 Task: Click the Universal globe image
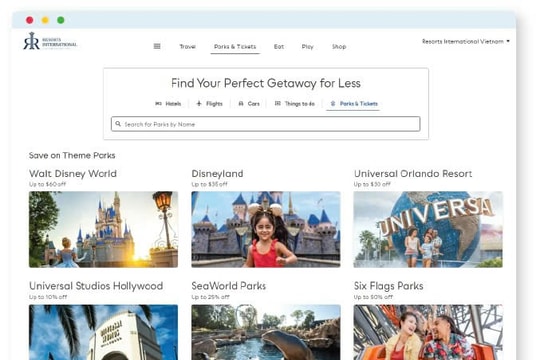[x=428, y=229]
